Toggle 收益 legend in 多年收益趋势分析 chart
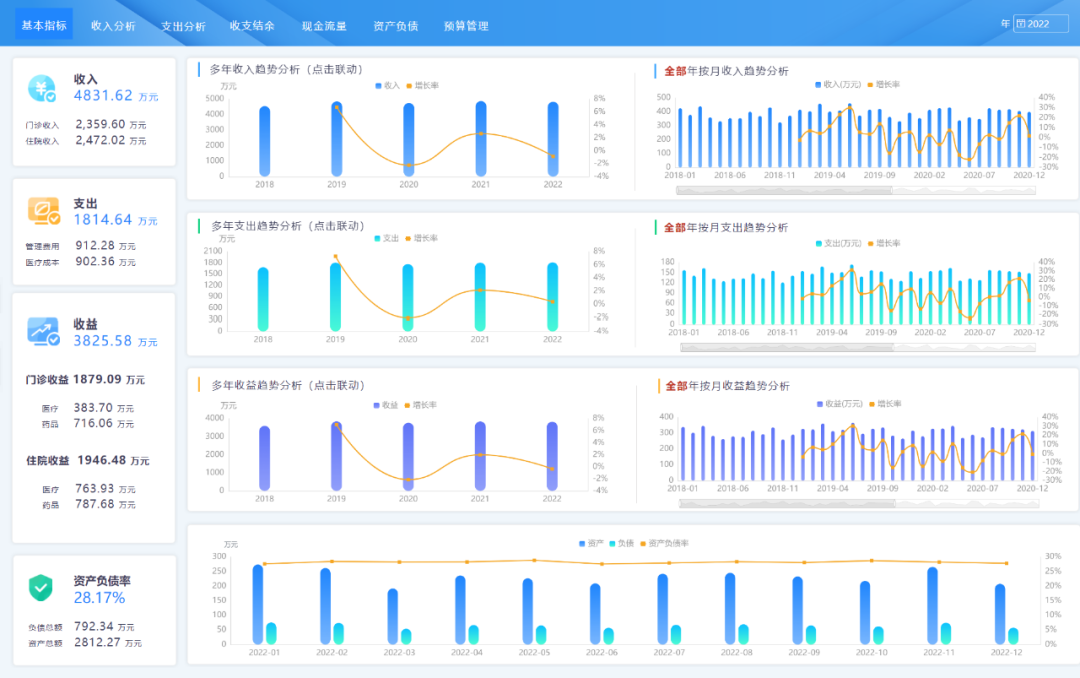This screenshot has width=1080, height=678. [x=386, y=405]
